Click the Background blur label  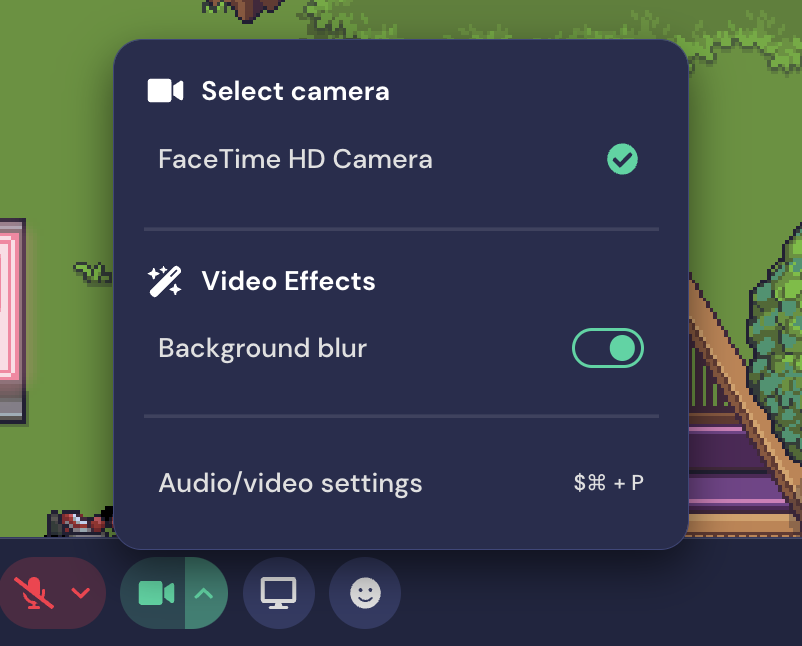(x=262, y=348)
